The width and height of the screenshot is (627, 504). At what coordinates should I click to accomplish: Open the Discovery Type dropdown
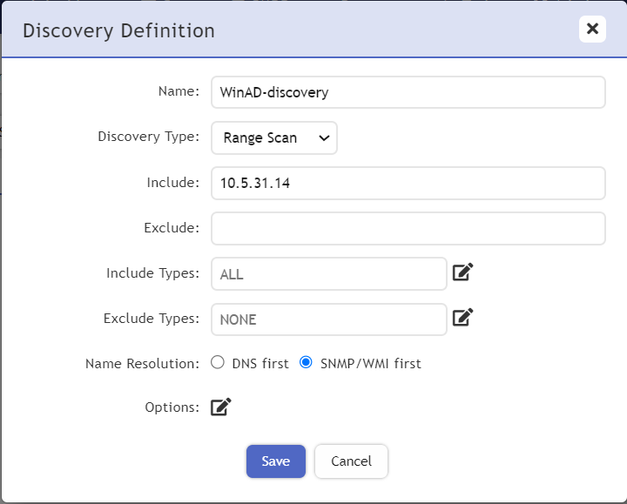[x=274, y=138]
